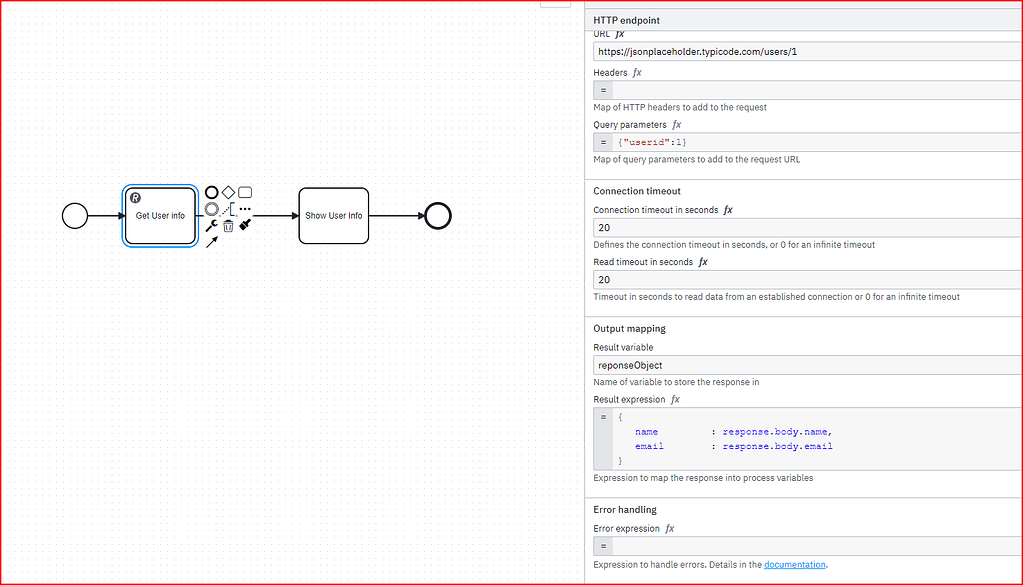Toggle FEEL icon for Error expression
Screen dimensions: 1023x585
coord(670,529)
